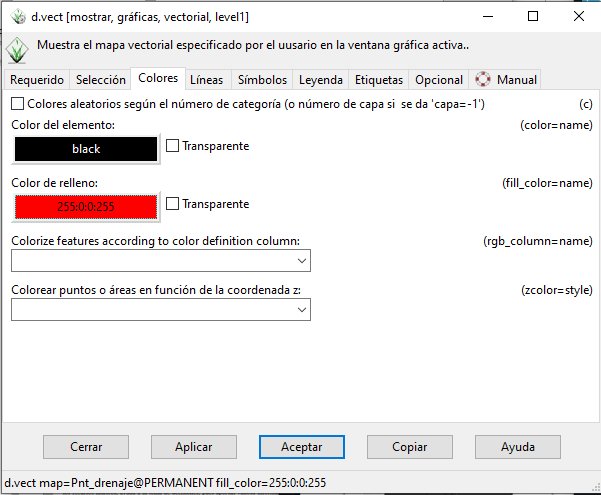The width and height of the screenshot is (601, 495).
Task: Switch to the Requerido tab
Action: tap(37, 80)
